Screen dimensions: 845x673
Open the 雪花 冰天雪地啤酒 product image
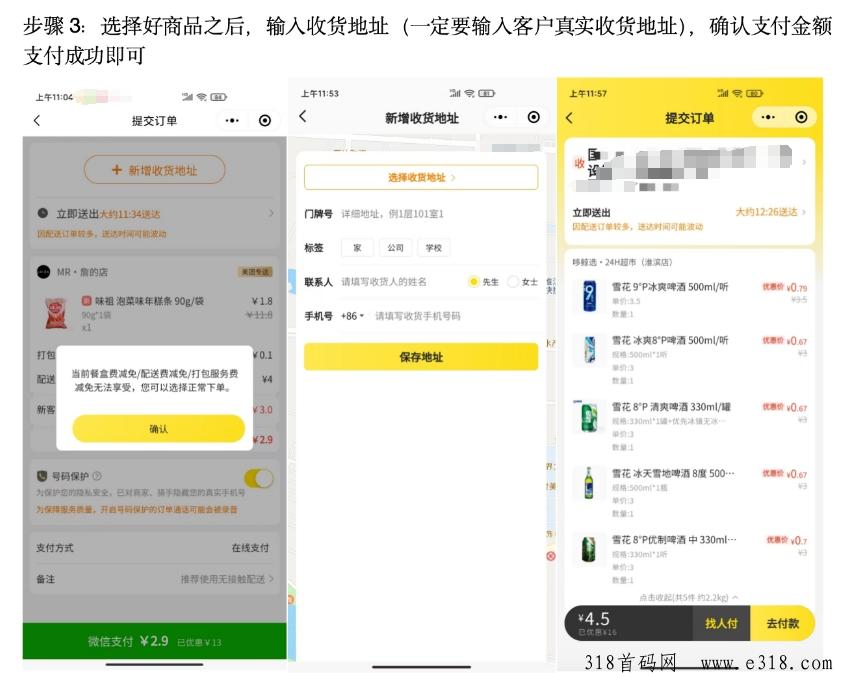click(589, 483)
